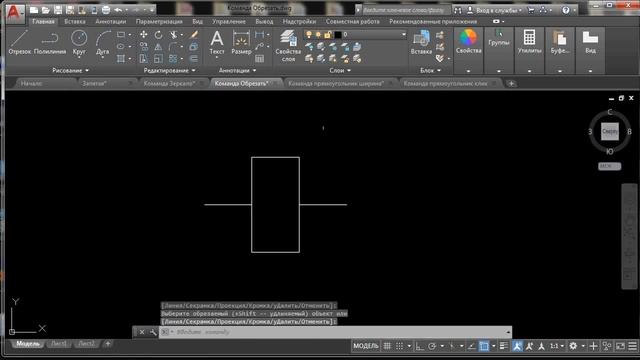The image size is (640, 360).
Task: Expand the Редактирование panel
Action: tap(169, 71)
